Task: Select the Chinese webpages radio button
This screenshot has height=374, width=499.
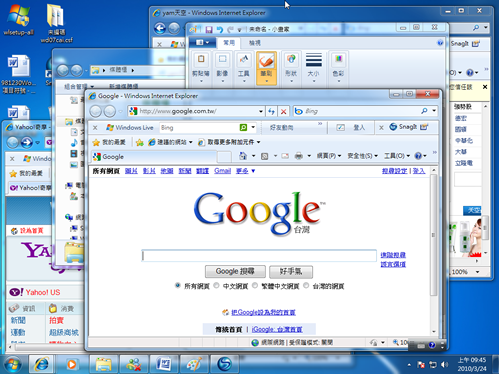Action: [216, 286]
